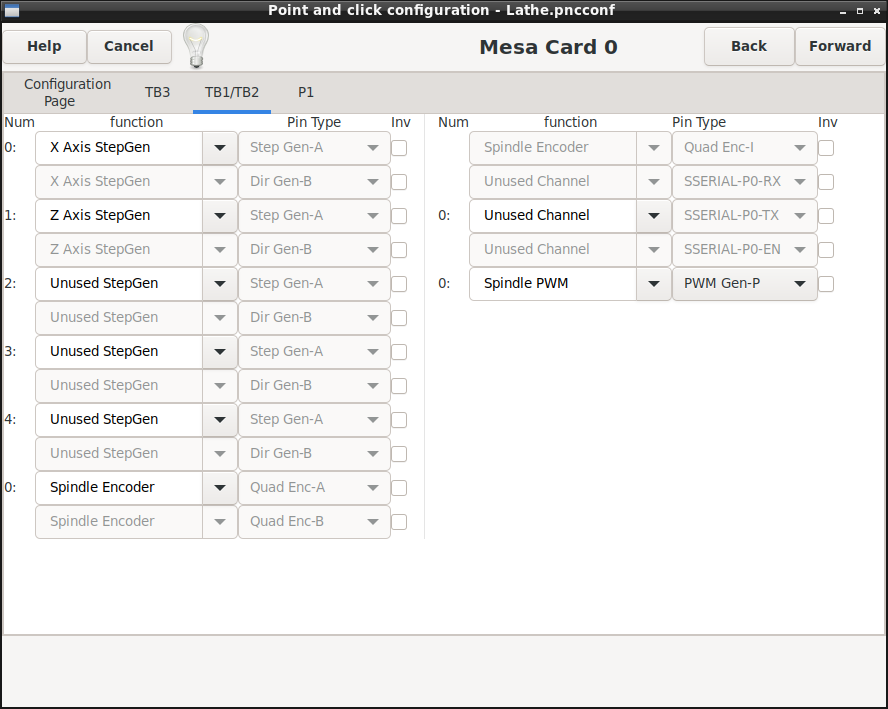888x709 pixels.
Task: Toggle Inv checkbox for Num 2 Step Gen-A
Action: coord(399,284)
